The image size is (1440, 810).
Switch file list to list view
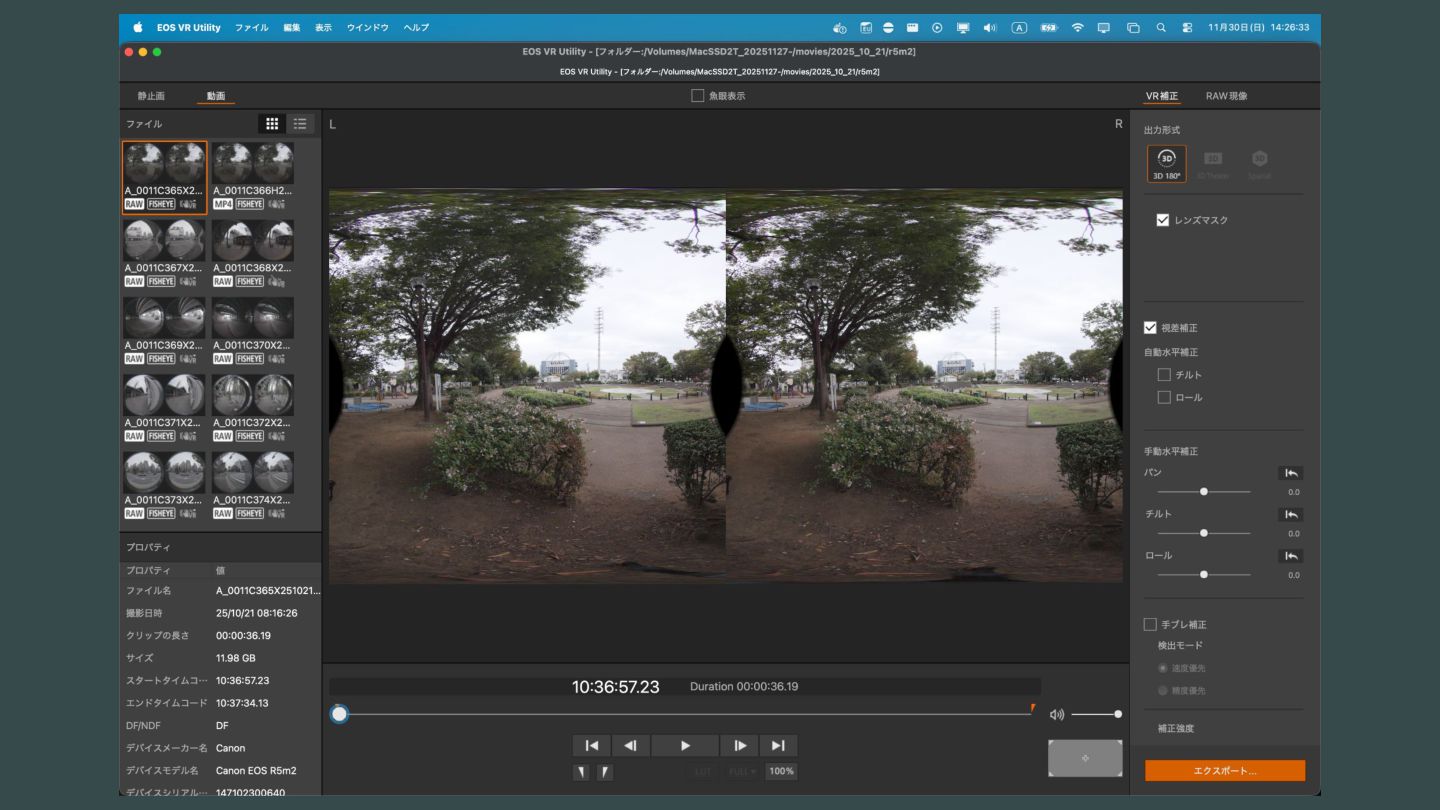click(300, 124)
